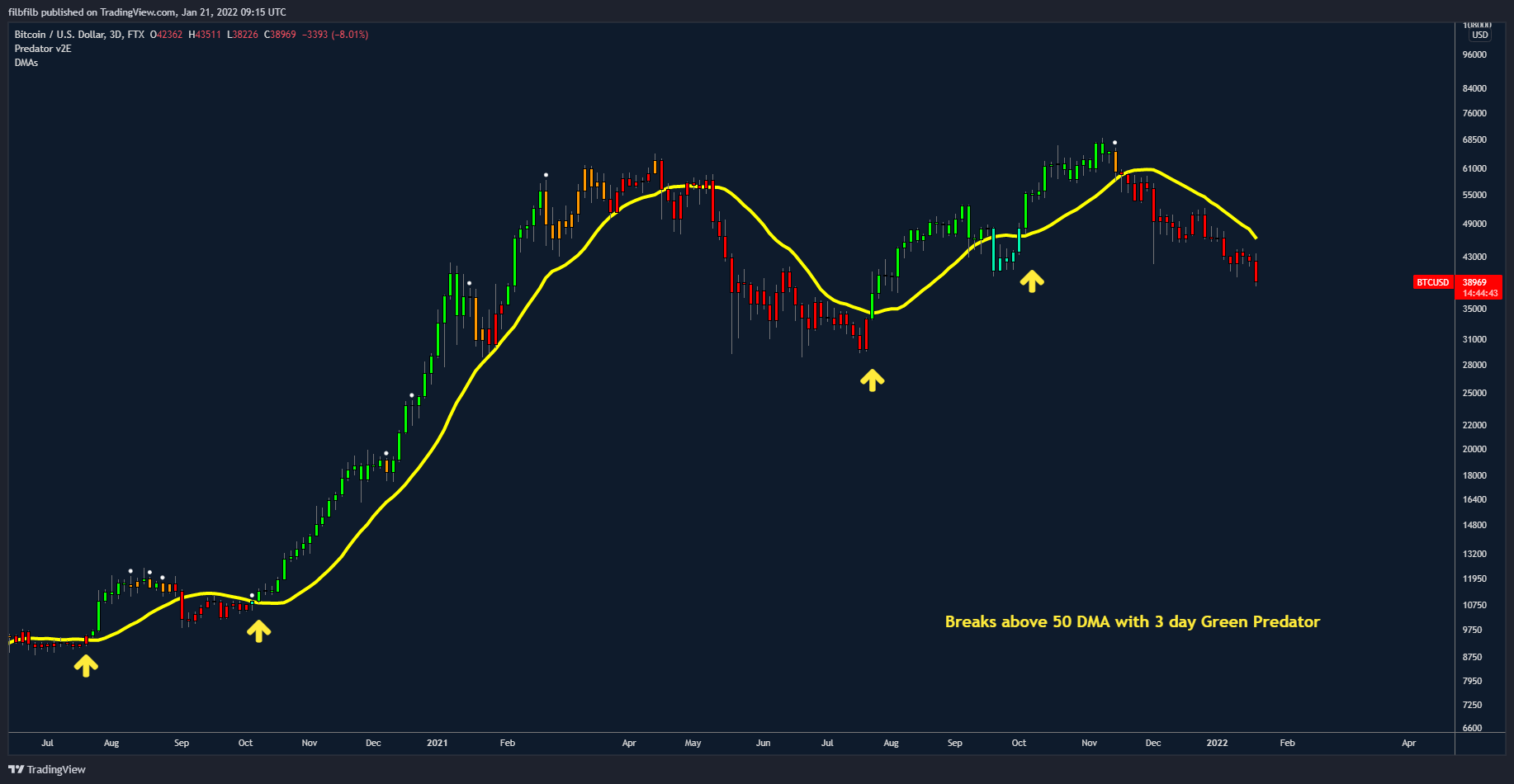Click the TradingView logo icon

coord(16,769)
